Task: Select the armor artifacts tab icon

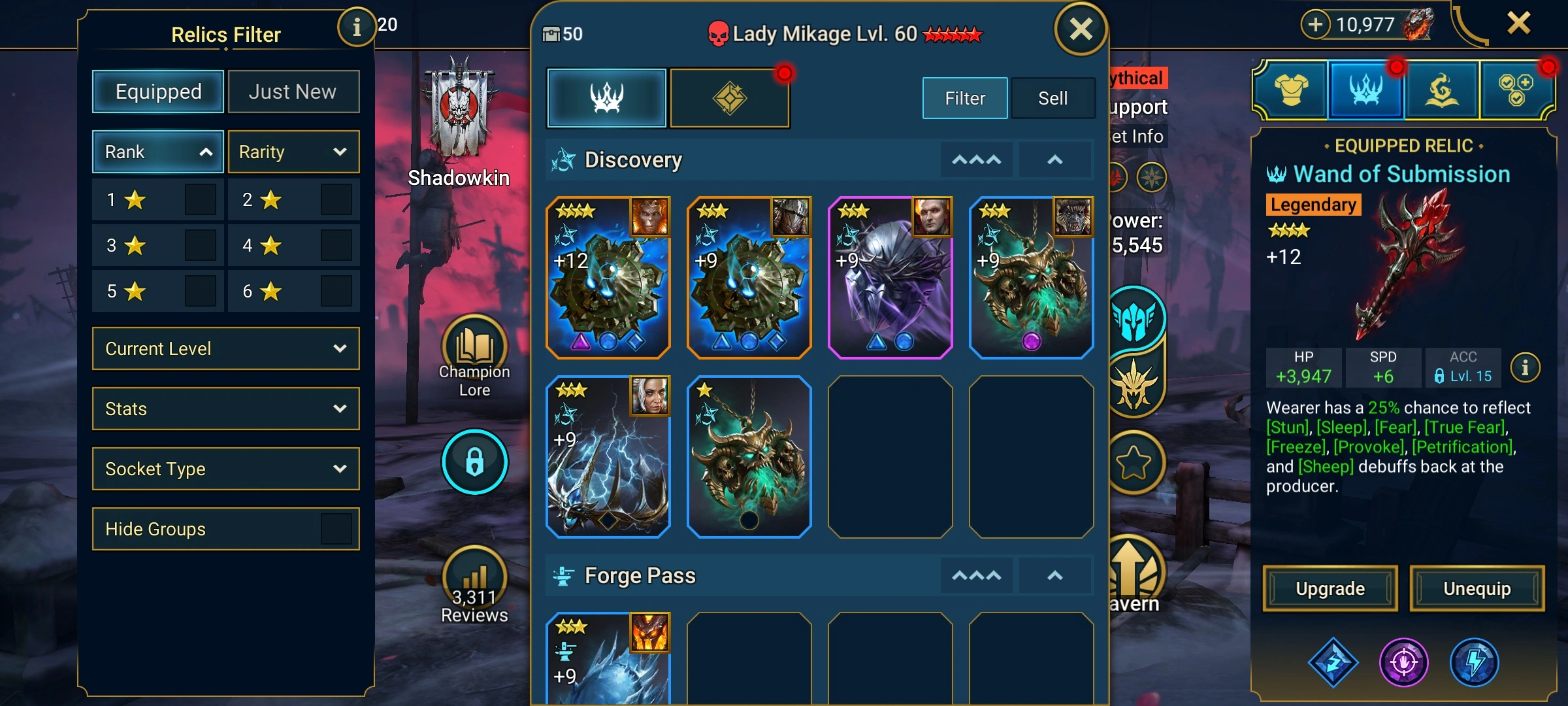Action: [x=1291, y=90]
